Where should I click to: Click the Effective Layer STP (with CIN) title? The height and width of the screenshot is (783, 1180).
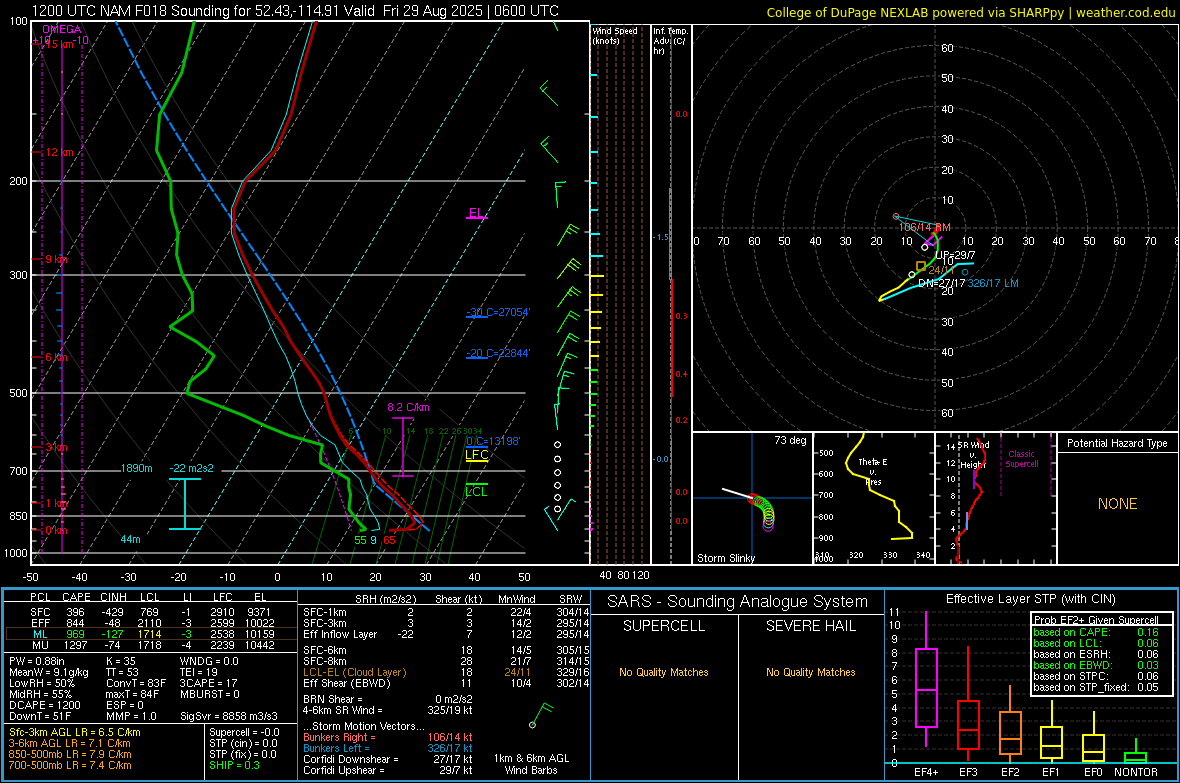pos(1030,599)
